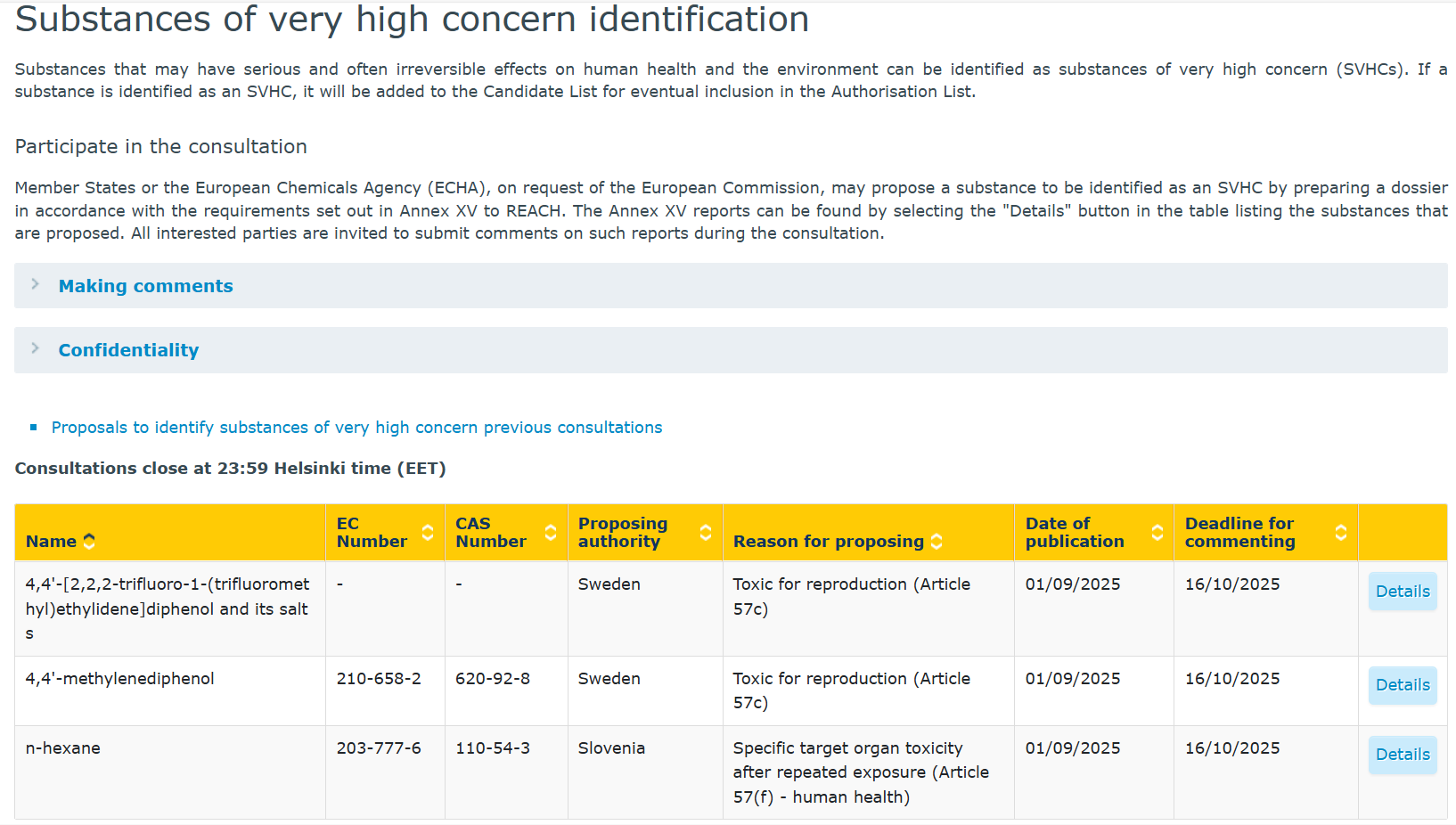The height and width of the screenshot is (825, 1456).
Task: Click the CAS number 620-92-8 cell
Action: [x=493, y=679]
